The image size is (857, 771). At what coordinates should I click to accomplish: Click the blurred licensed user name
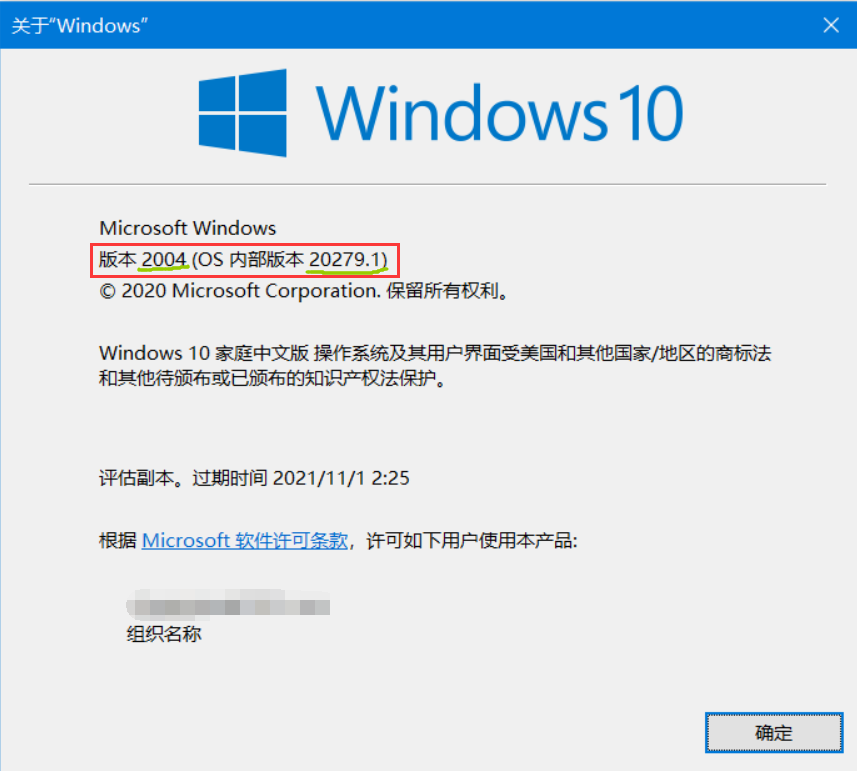coord(228,604)
